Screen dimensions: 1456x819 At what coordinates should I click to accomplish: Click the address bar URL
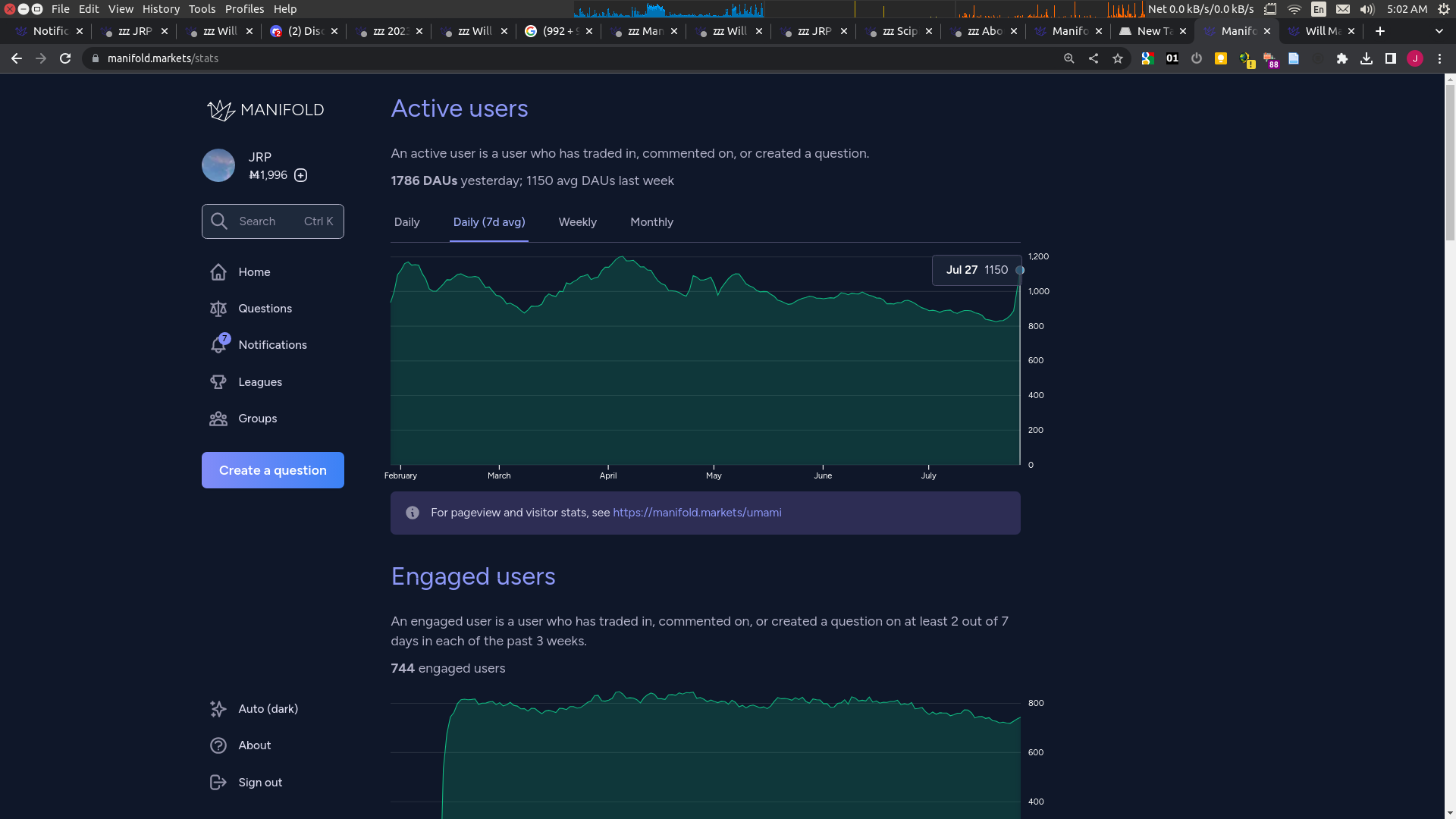pos(163,58)
